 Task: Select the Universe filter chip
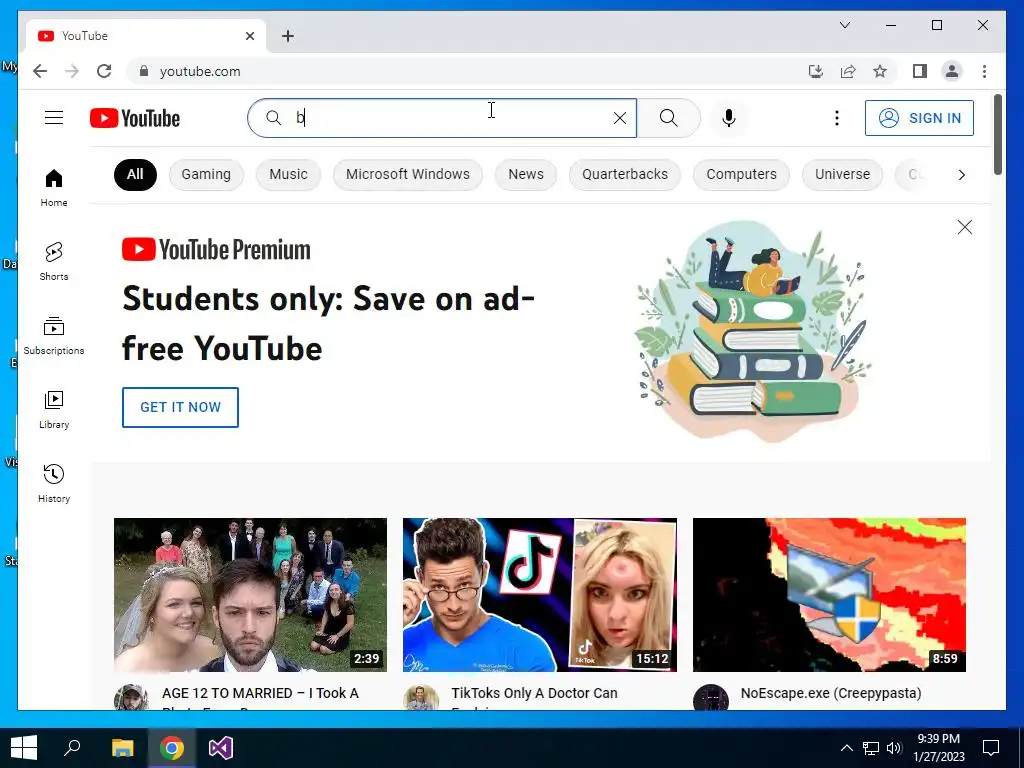(842, 174)
